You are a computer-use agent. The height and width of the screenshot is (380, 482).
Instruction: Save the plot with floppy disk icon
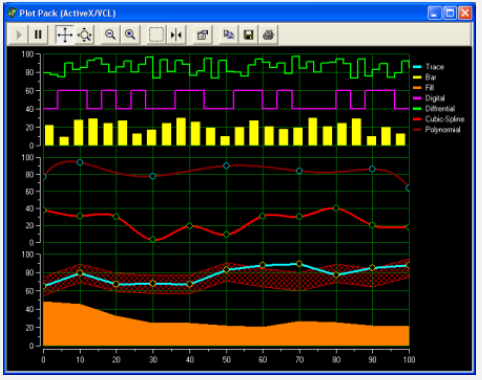tap(248, 35)
